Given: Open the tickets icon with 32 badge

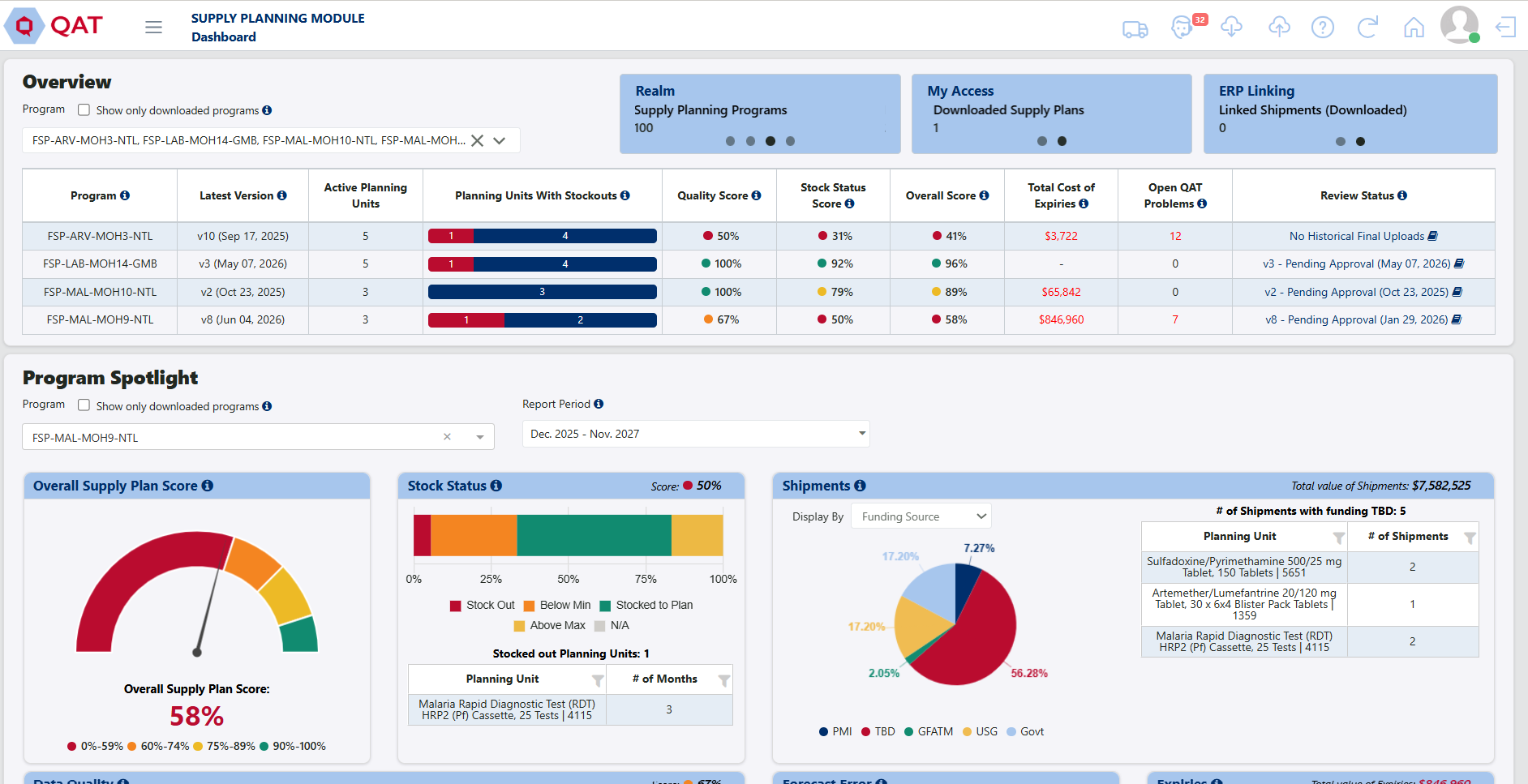Looking at the screenshot, I should 1182,28.
